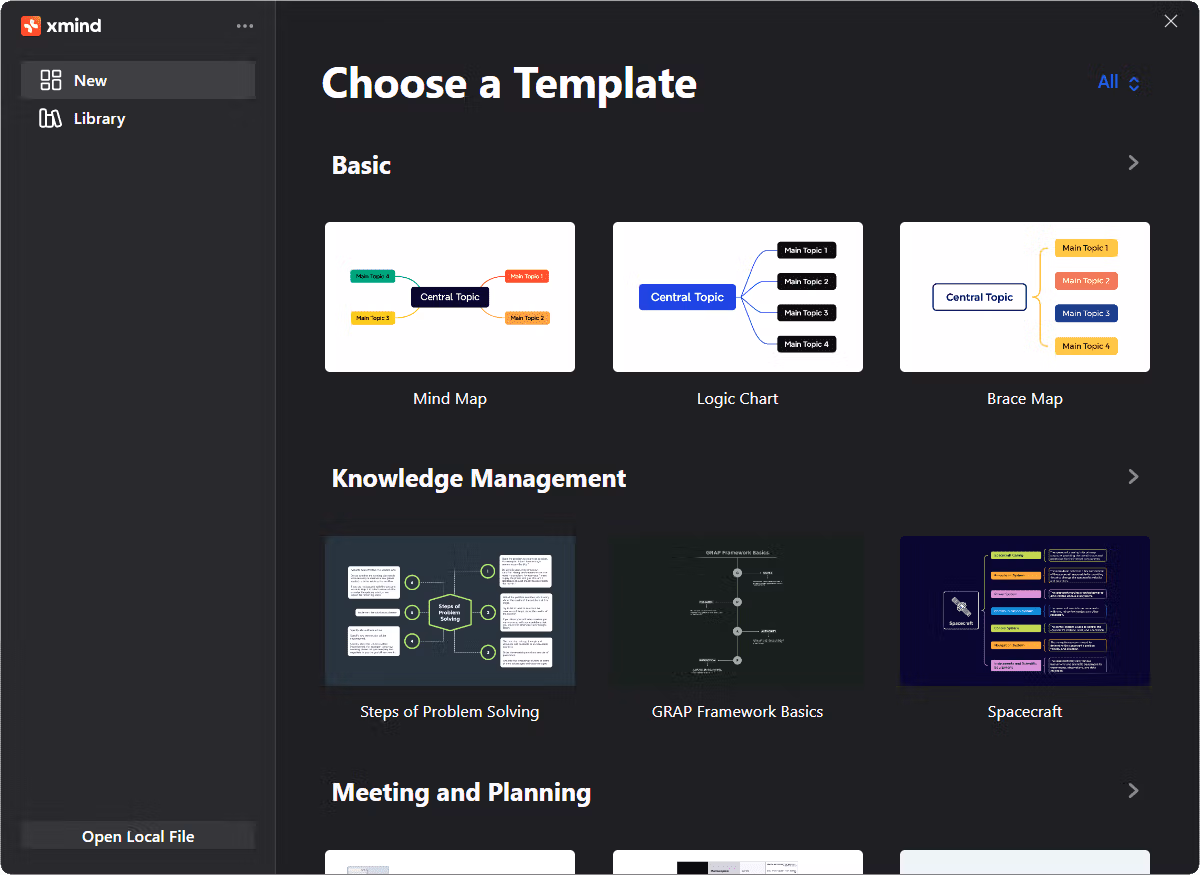Expand Meeting and Planning section chevron
1200x875 pixels.
pyautogui.click(x=1133, y=791)
